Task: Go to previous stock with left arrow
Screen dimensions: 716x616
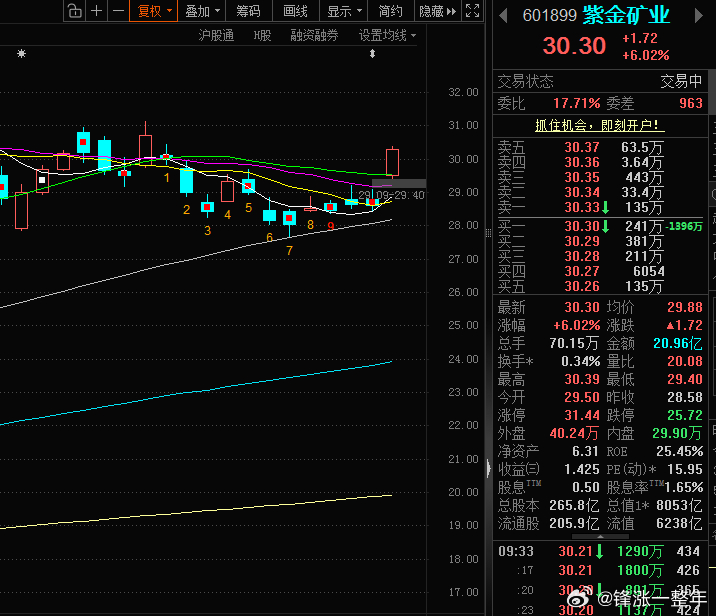Action: pos(503,16)
